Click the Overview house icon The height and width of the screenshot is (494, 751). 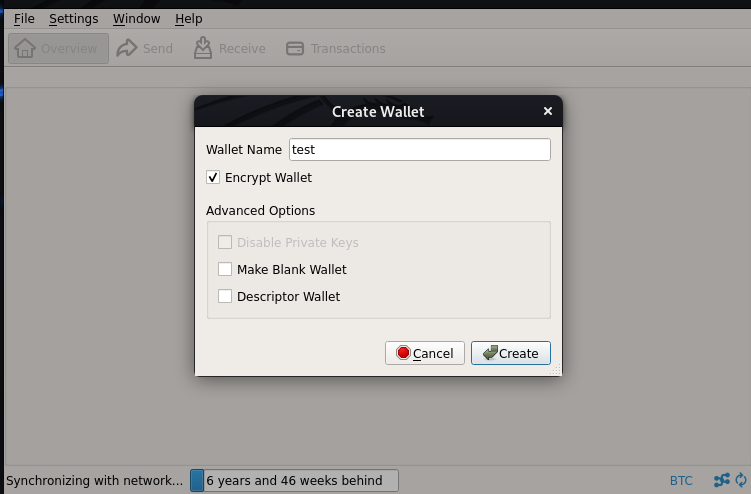[26, 48]
